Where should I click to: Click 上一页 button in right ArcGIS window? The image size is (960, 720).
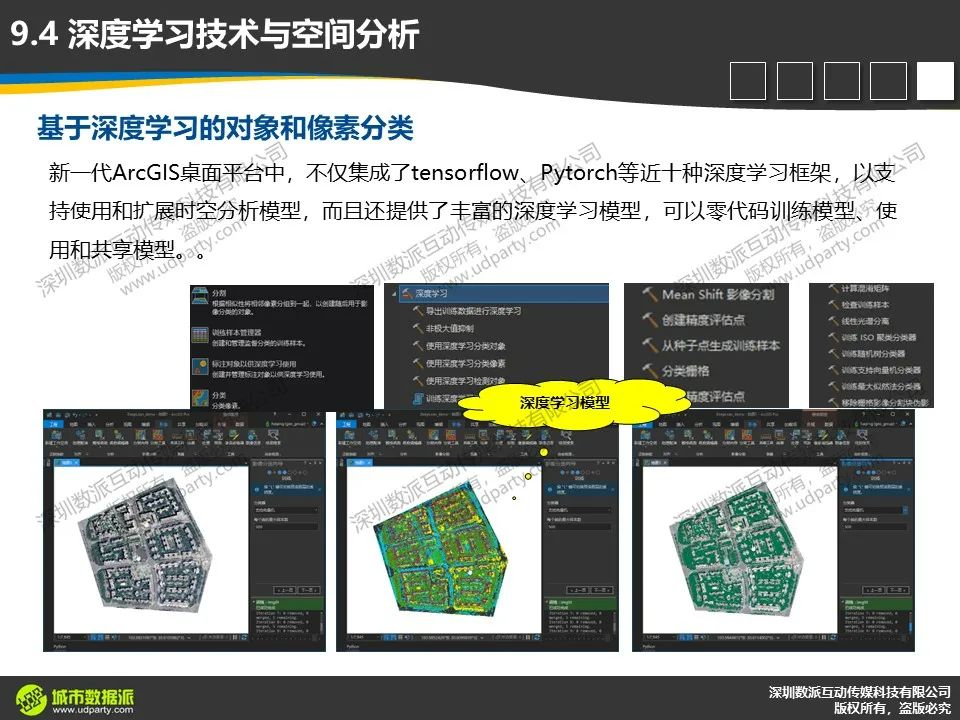click(x=874, y=590)
